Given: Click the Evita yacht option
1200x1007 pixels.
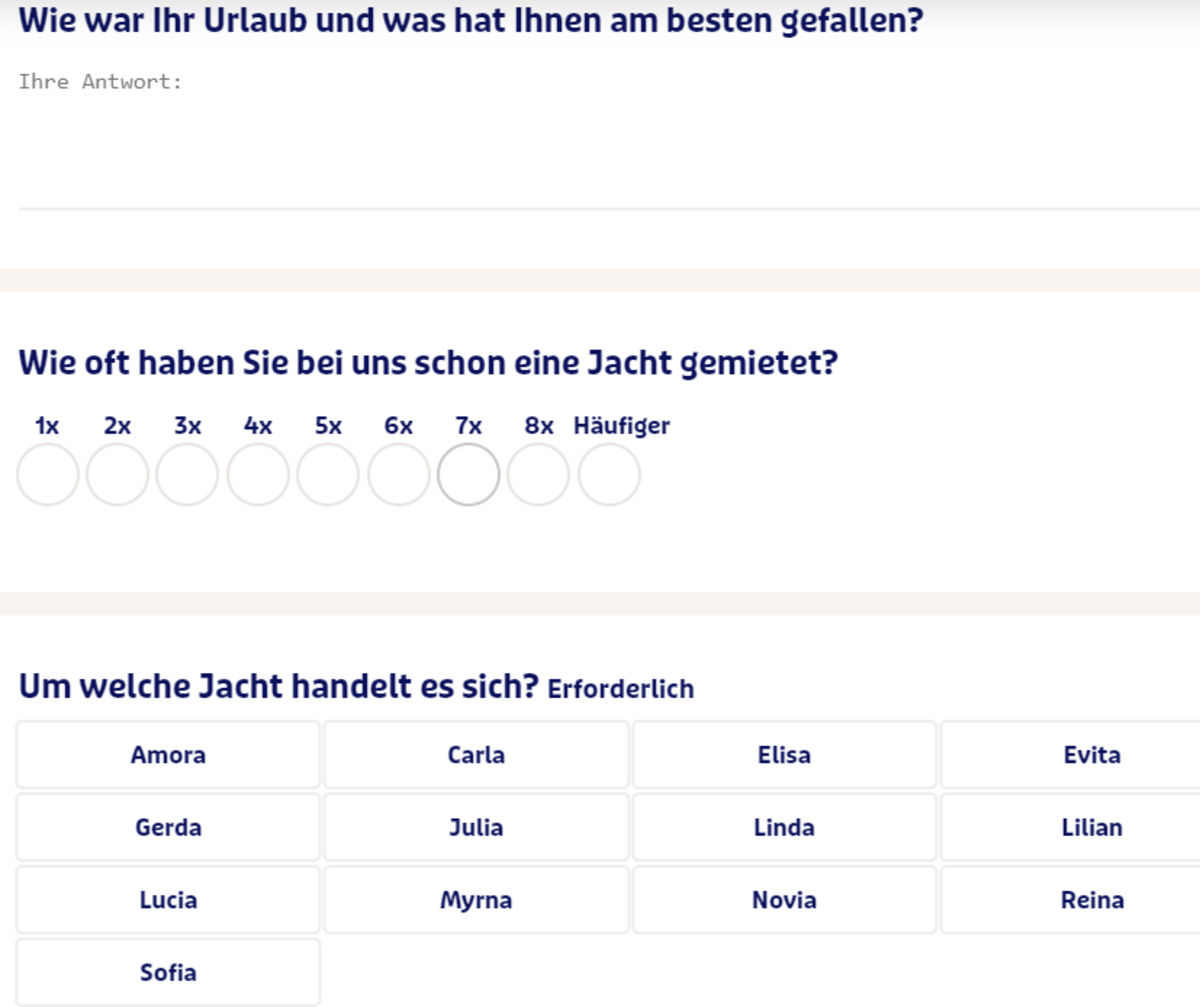Looking at the screenshot, I should point(1091,755).
